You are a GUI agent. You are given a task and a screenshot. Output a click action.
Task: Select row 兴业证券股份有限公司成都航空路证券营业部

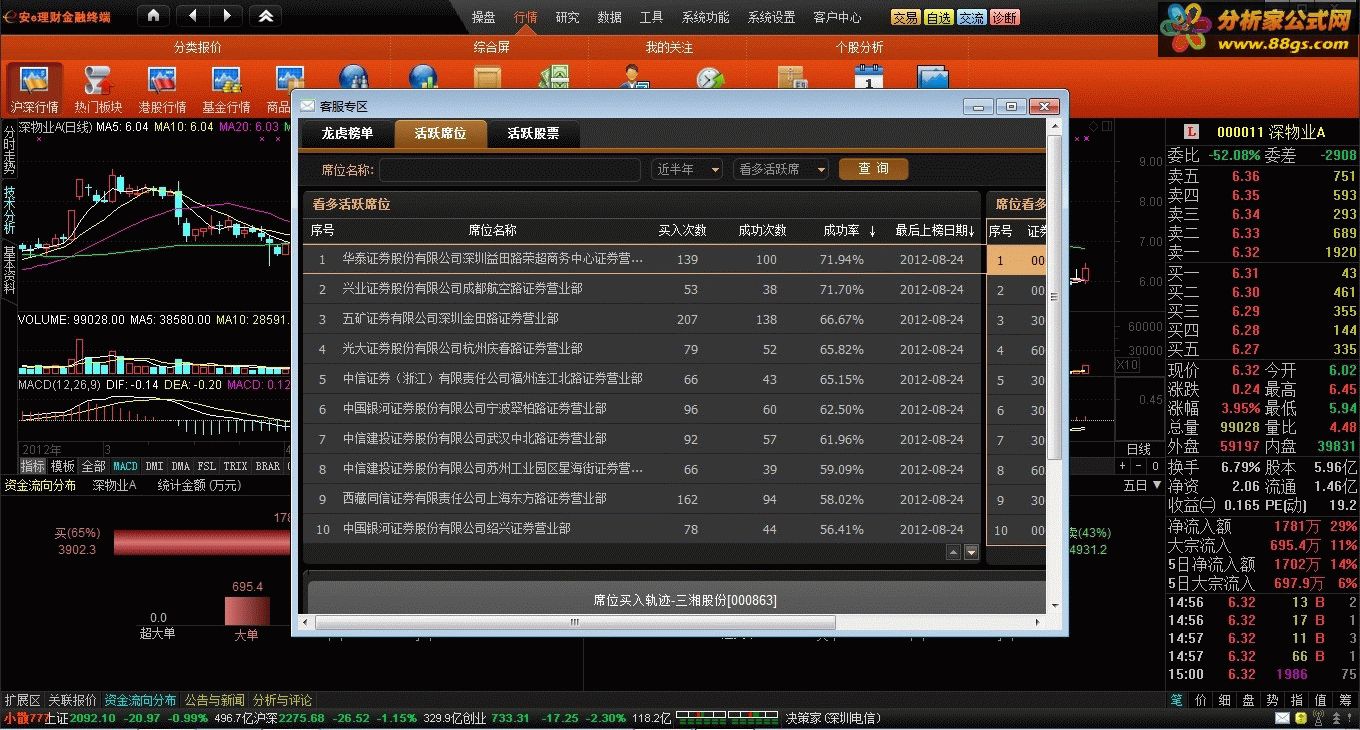pyautogui.click(x=642, y=289)
